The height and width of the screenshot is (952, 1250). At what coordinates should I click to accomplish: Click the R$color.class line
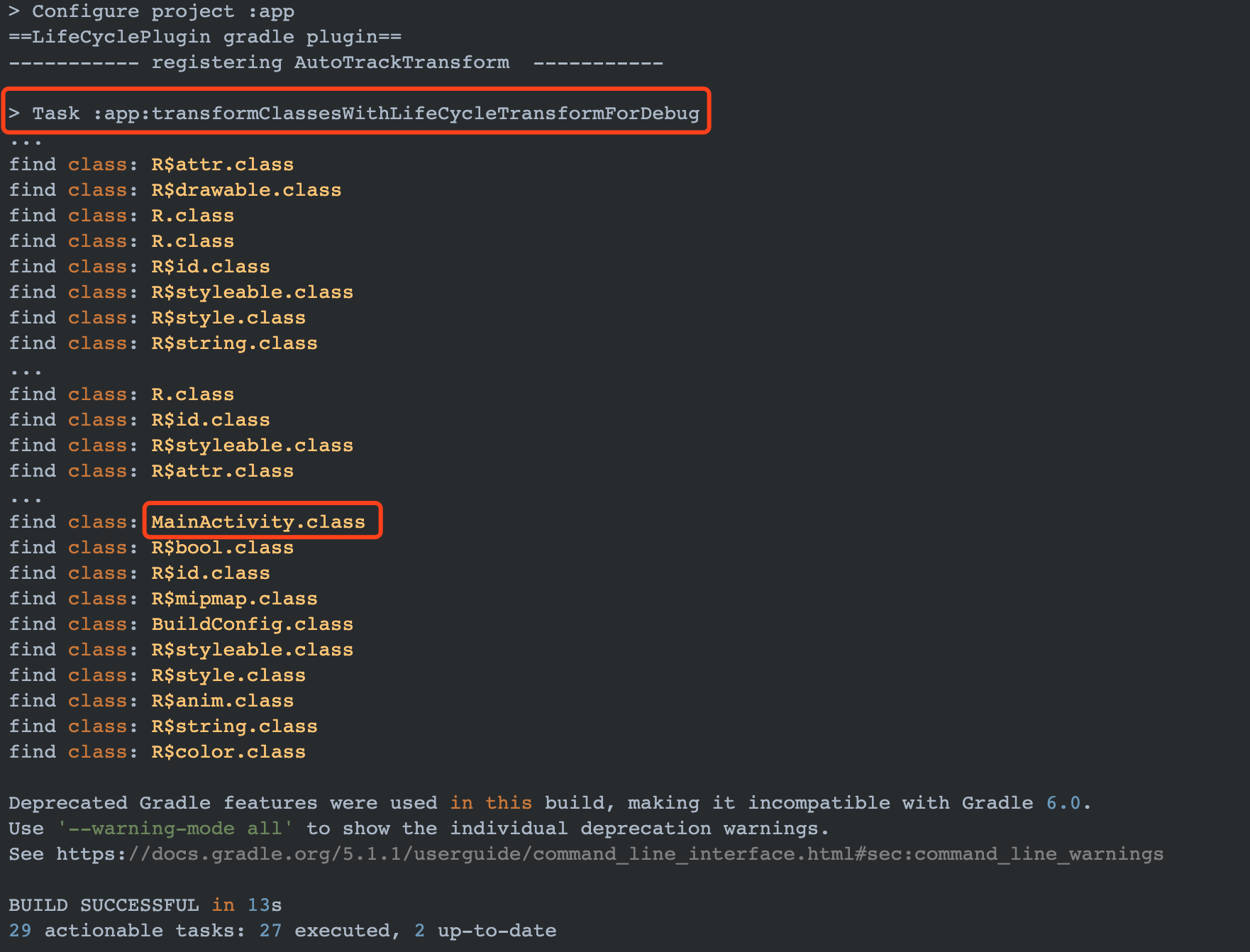click(157, 752)
